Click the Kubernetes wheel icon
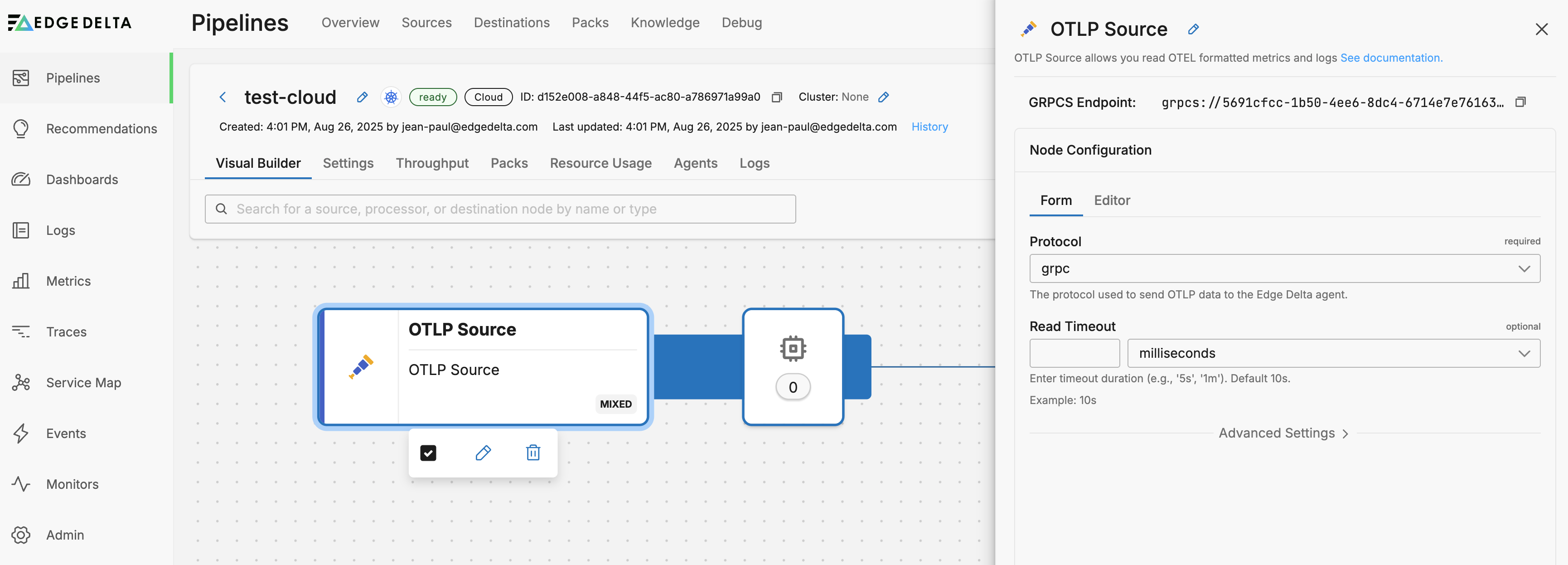This screenshot has width=1568, height=565. (x=391, y=97)
